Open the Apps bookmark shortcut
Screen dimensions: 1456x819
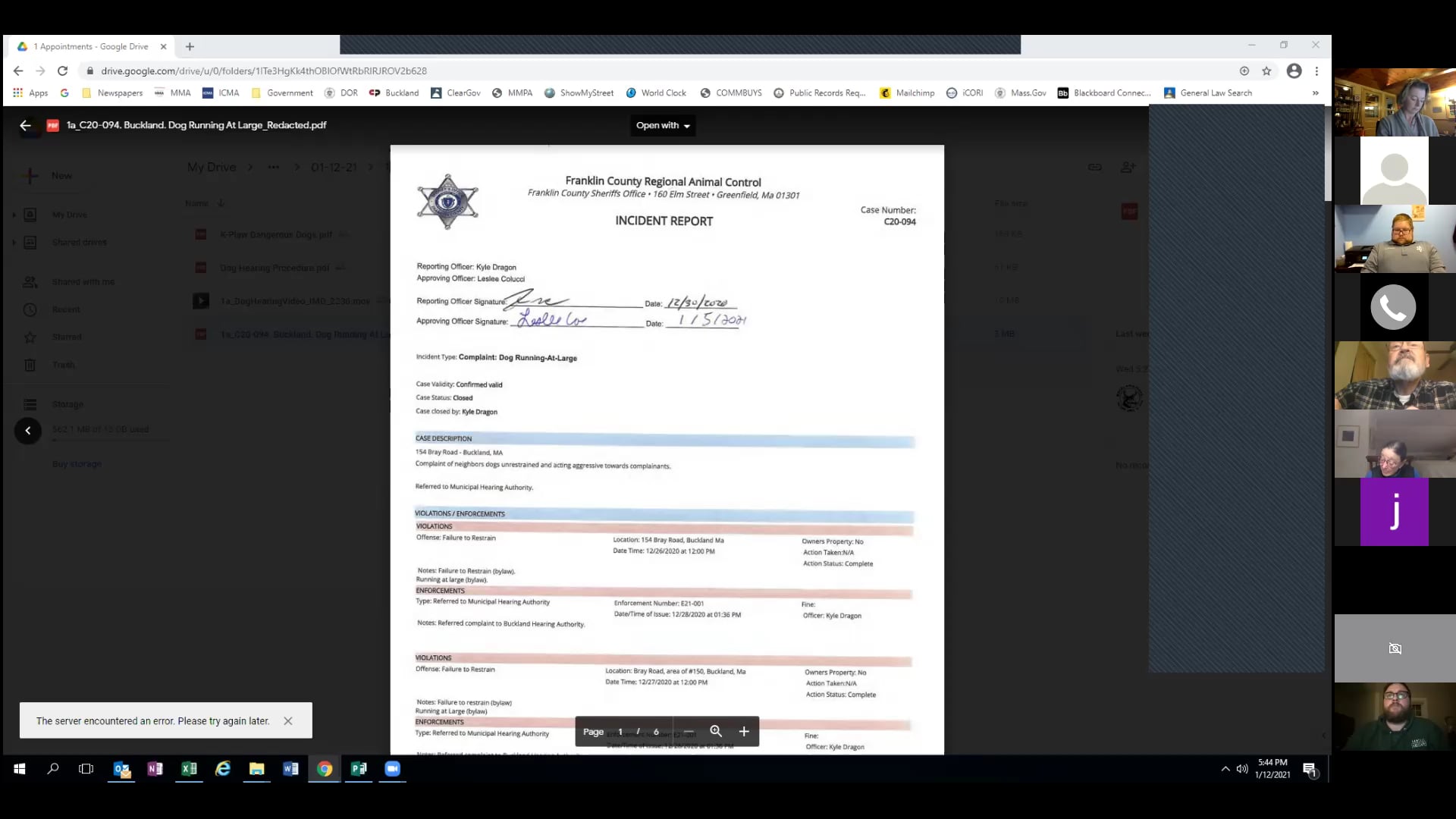[x=31, y=93]
